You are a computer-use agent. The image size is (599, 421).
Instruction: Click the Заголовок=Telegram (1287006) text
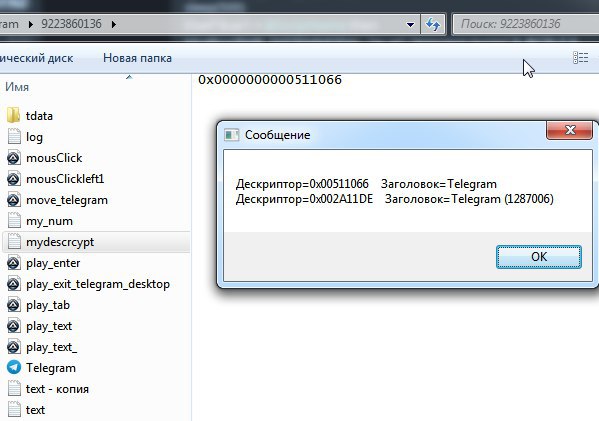point(469,199)
